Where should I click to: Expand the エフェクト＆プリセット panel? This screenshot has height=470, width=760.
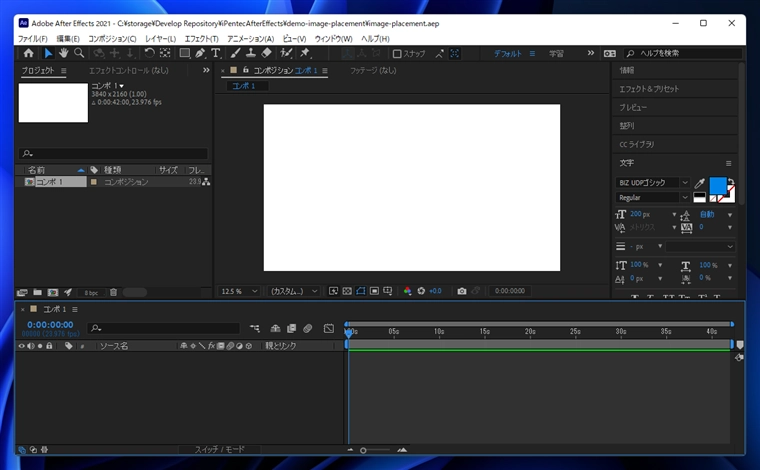point(649,89)
